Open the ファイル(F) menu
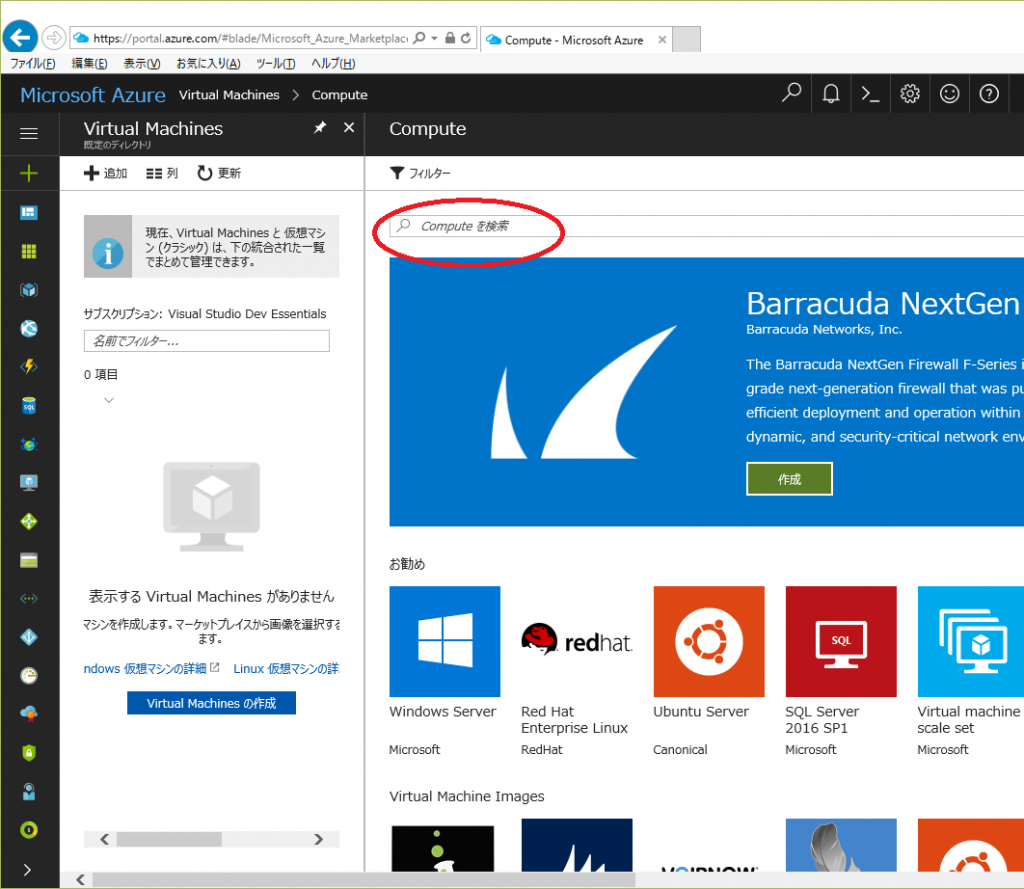Image resolution: width=1024 pixels, height=889 pixels. [x=33, y=63]
